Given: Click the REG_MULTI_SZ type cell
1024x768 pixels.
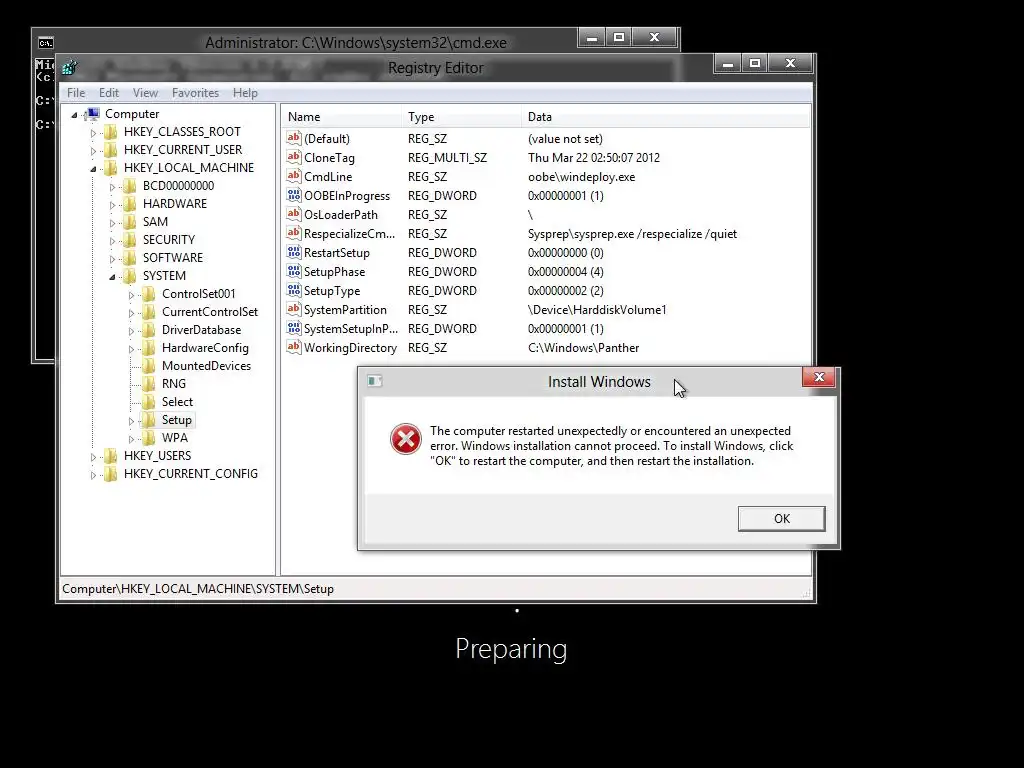Looking at the screenshot, I should (447, 158).
